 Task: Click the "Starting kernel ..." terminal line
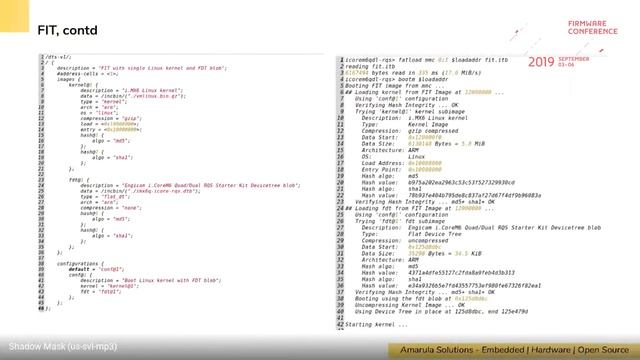tap(376, 324)
